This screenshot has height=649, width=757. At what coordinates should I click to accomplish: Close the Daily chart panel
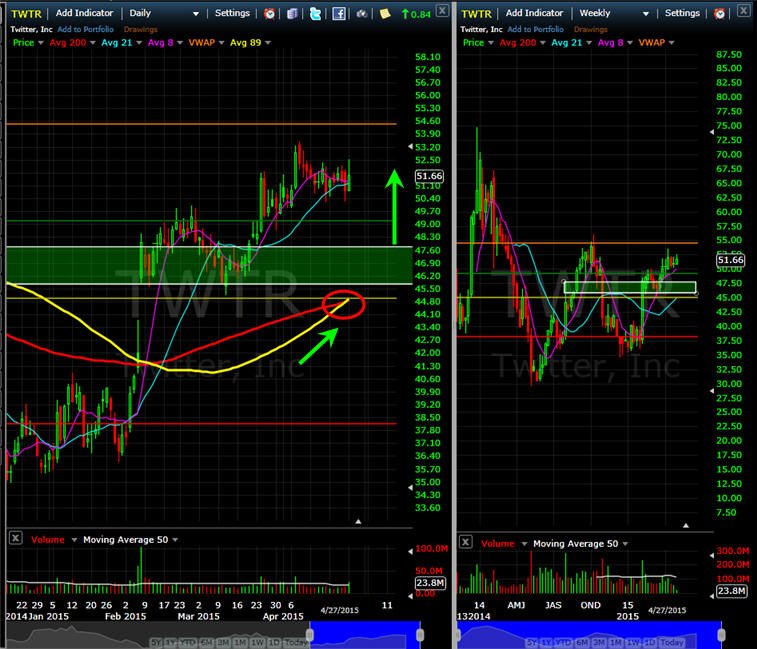click(x=442, y=10)
